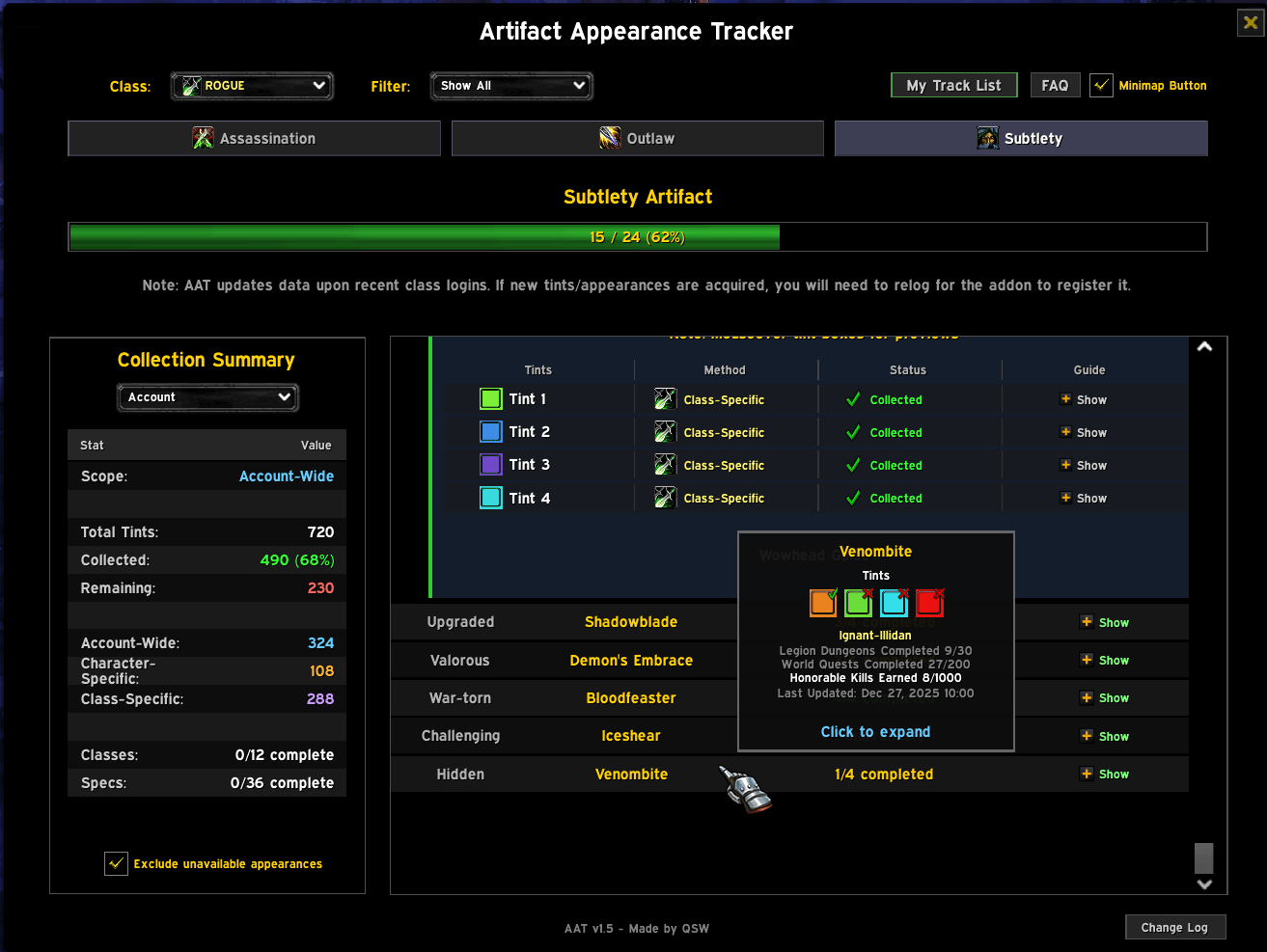The image size is (1267, 952).
Task: Click the 'Account-Wide' scope value
Action: 287,476
